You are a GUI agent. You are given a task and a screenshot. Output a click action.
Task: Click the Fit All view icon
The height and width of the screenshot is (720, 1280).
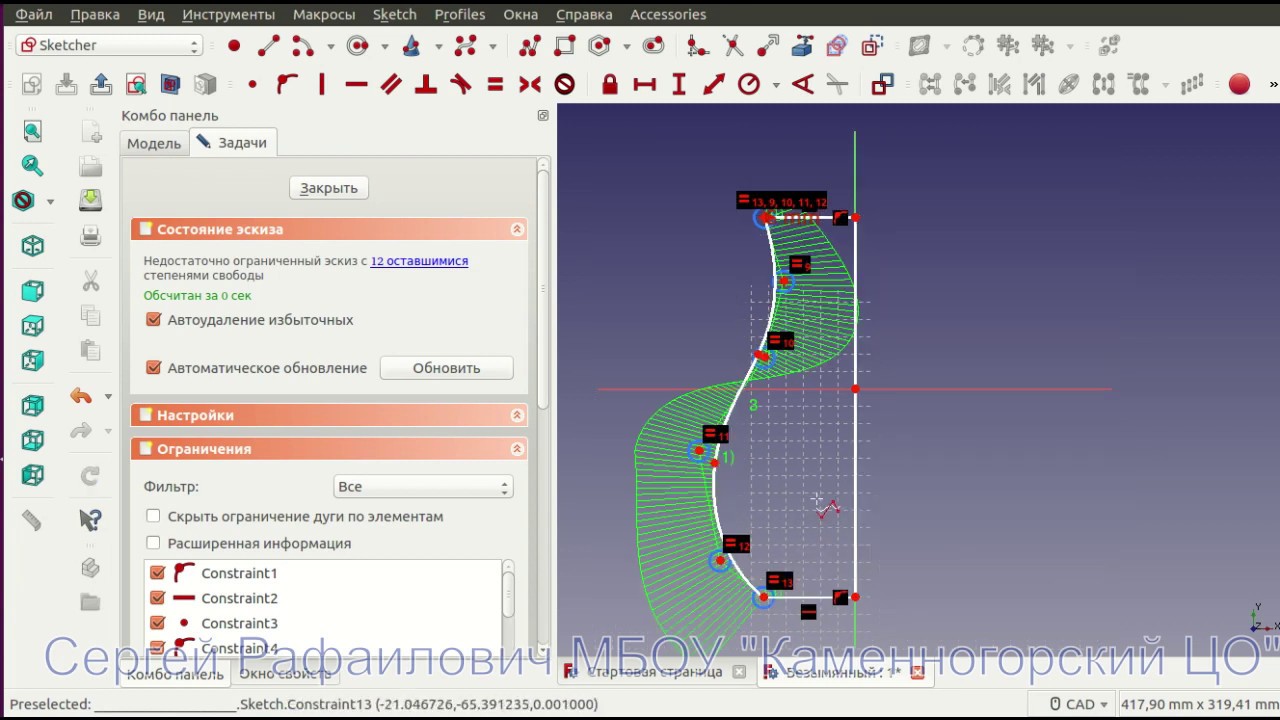(32, 131)
